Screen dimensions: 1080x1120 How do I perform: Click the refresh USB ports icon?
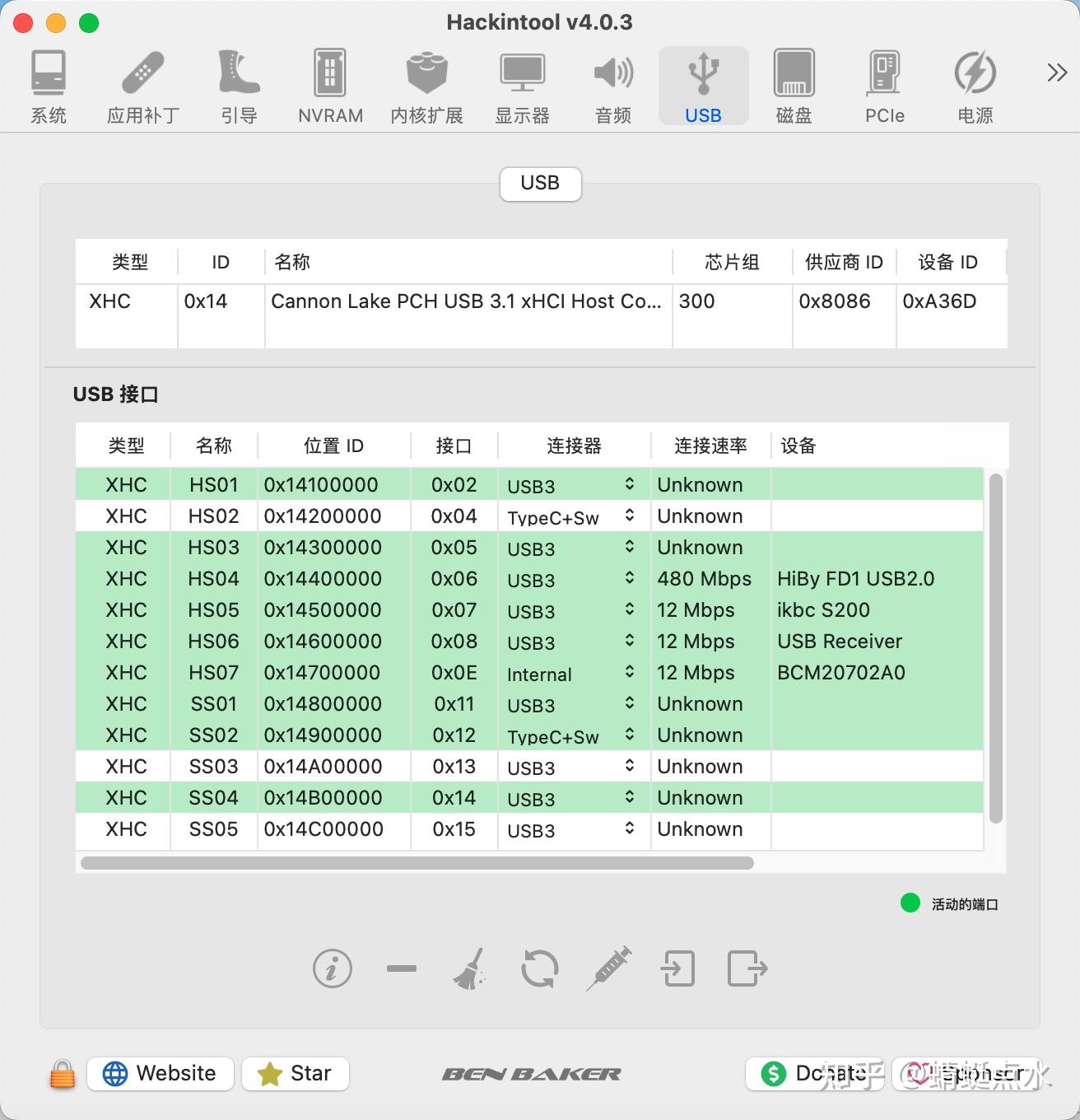pos(539,969)
